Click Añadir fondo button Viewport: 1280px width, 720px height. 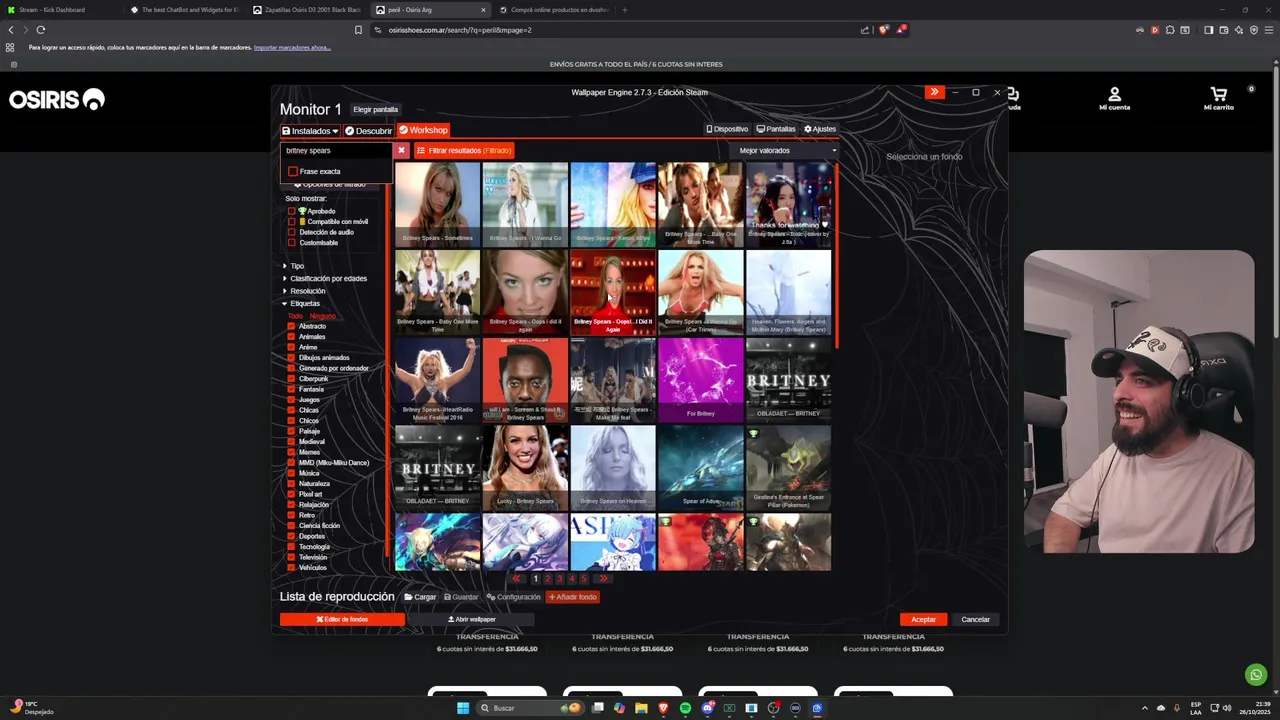point(572,597)
